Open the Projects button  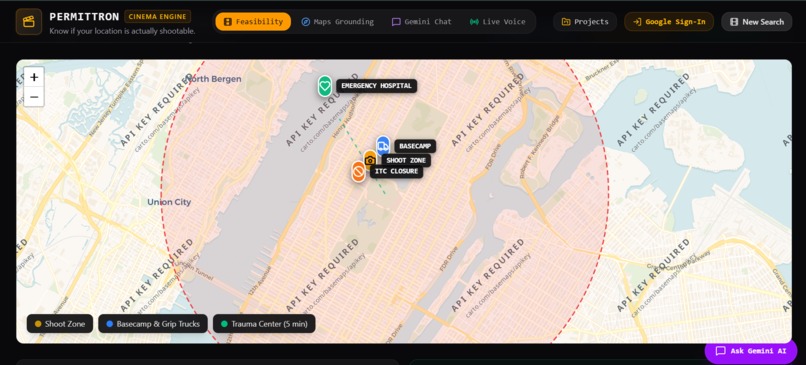click(585, 22)
